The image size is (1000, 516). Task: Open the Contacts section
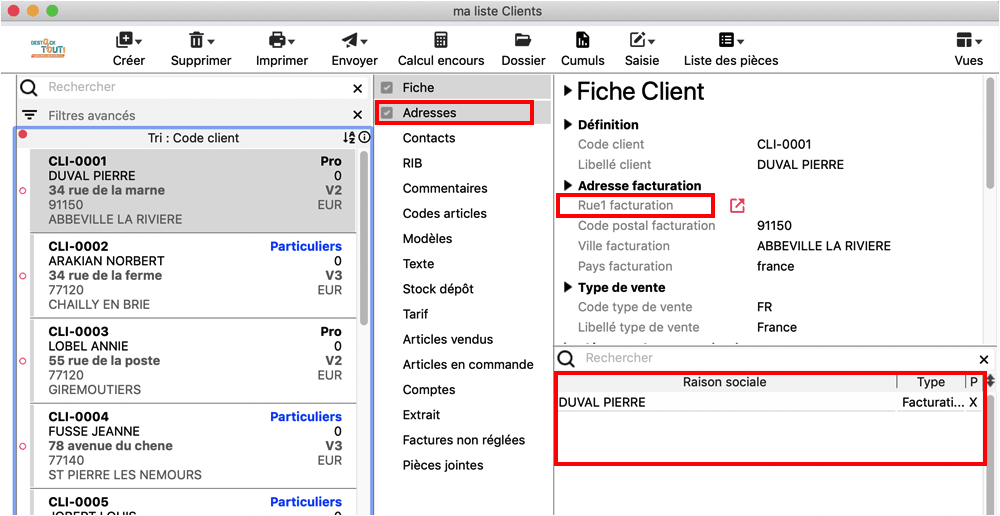click(x=429, y=138)
